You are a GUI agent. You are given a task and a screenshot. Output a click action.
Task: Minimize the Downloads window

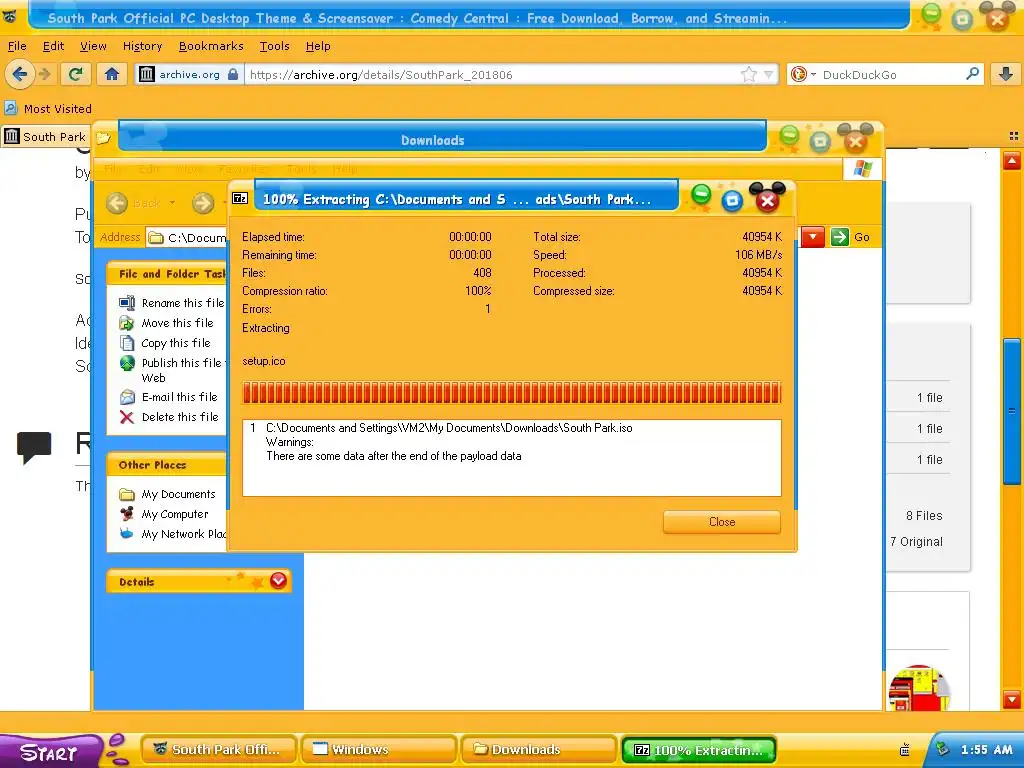click(x=789, y=135)
